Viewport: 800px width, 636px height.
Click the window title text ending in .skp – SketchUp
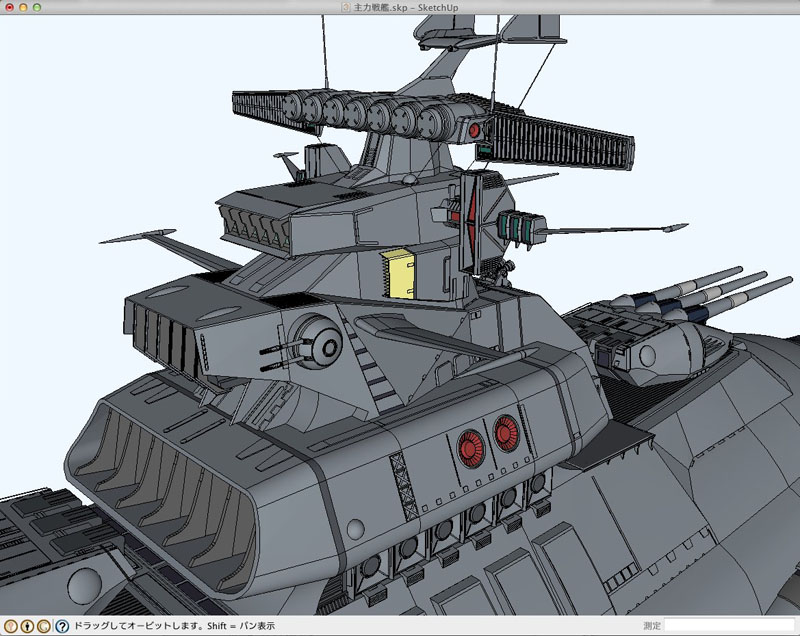[x=406, y=7]
